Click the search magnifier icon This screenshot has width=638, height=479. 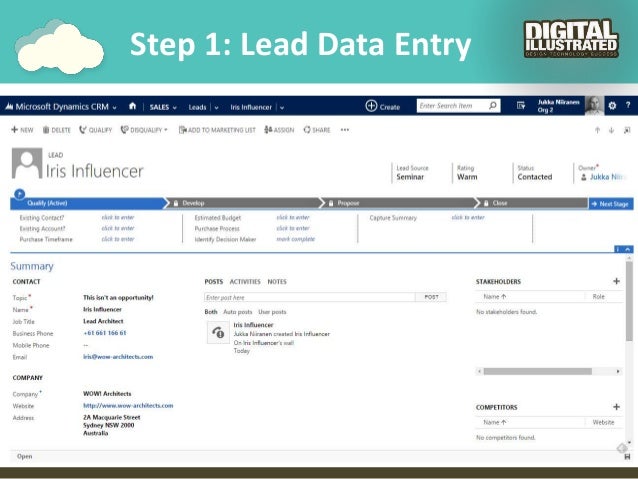click(493, 106)
